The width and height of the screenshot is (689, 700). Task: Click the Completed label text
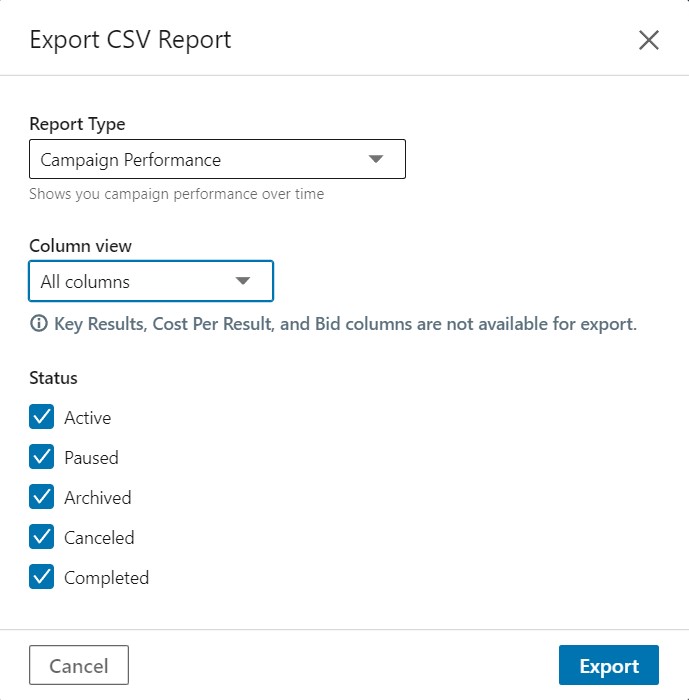pos(107,578)
